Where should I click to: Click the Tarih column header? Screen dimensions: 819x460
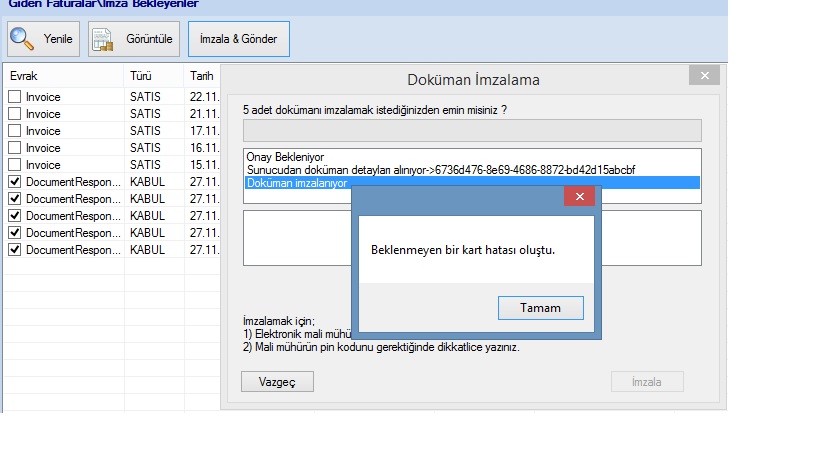pos(201,76)
